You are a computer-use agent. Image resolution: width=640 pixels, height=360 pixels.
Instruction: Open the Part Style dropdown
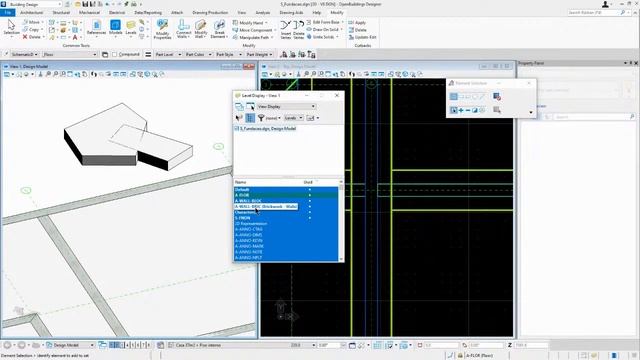click(x=229, y=54)
